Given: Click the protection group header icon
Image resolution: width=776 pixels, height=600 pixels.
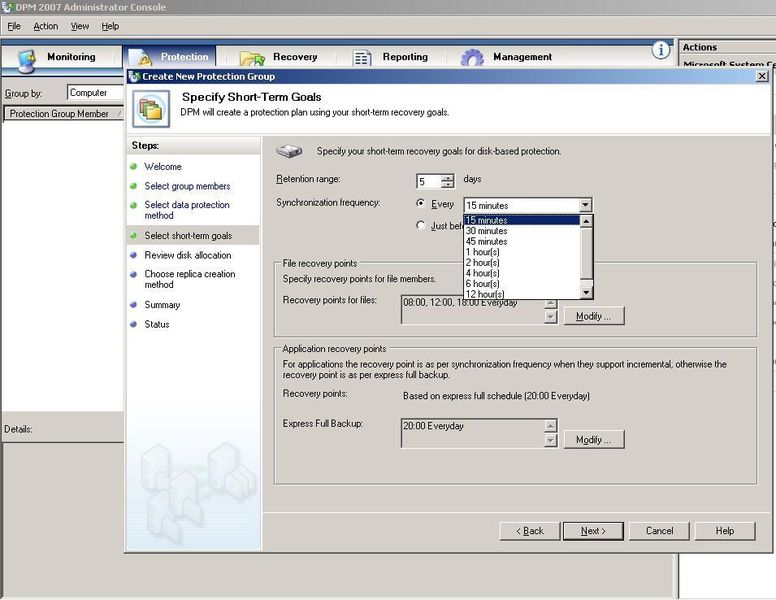Looking at the screenshot, I should click(x=151, y=109).
